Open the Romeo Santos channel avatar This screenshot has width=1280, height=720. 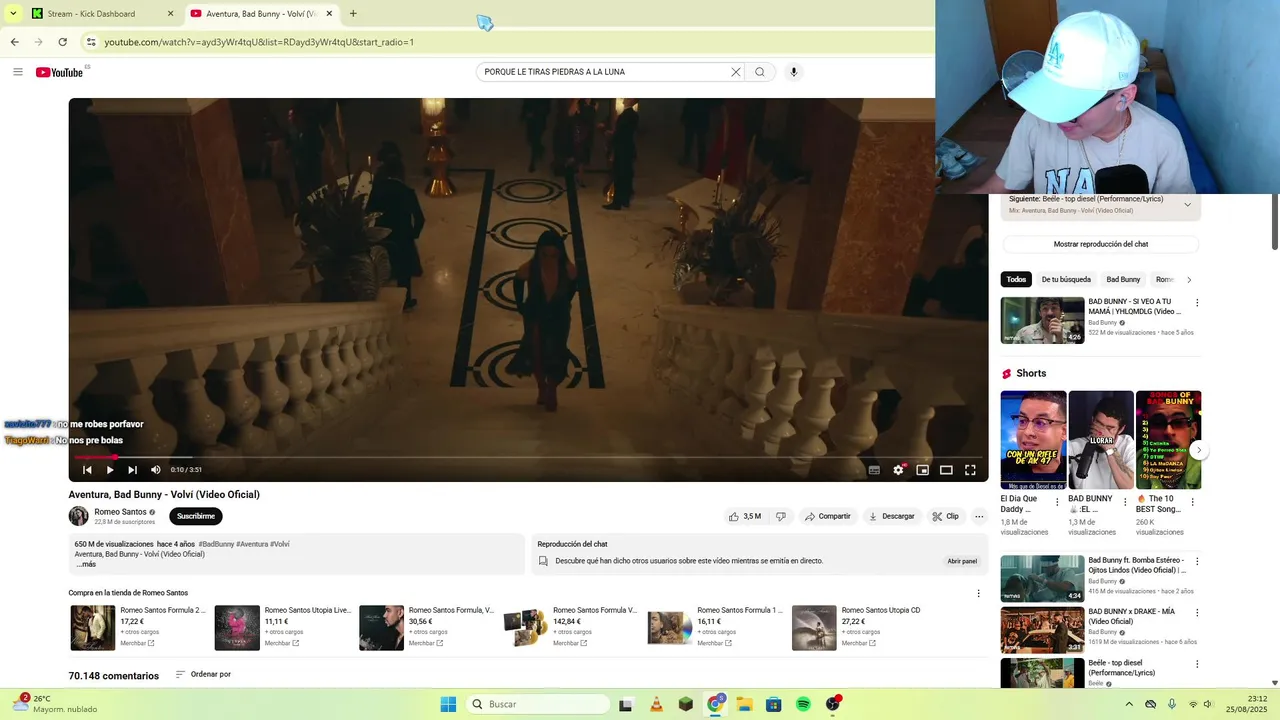(x=78, y=516)
